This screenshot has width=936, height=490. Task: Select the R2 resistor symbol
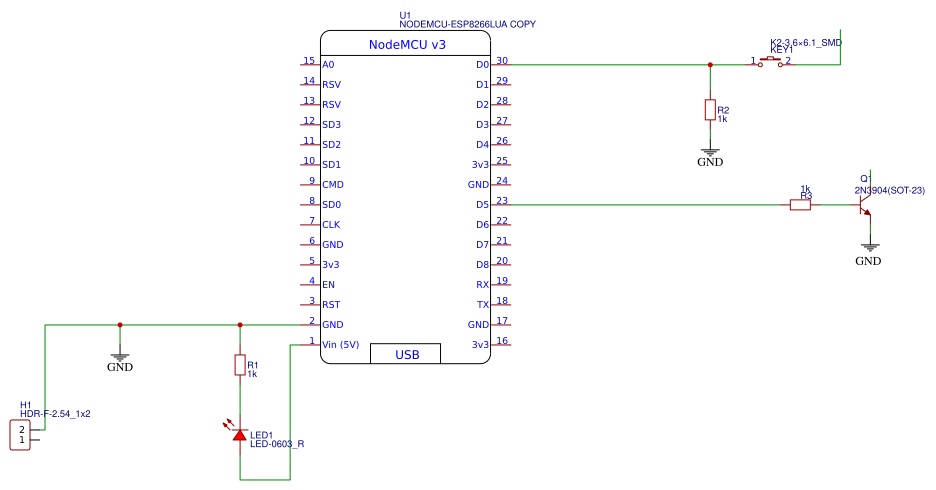pyautogui.click(x=710, y=110)
